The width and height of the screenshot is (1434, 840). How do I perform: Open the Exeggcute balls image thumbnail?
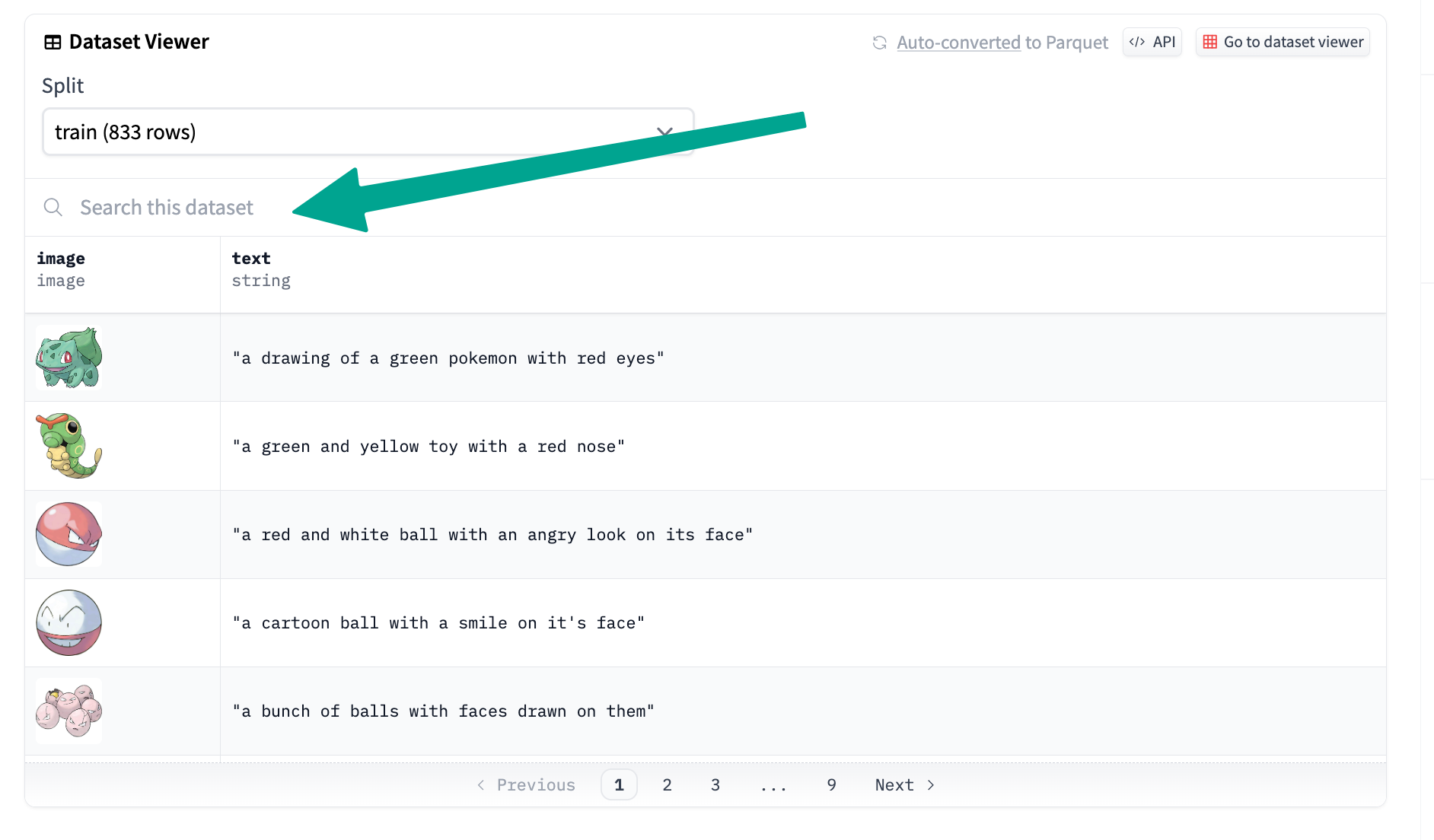click(69, 711)
